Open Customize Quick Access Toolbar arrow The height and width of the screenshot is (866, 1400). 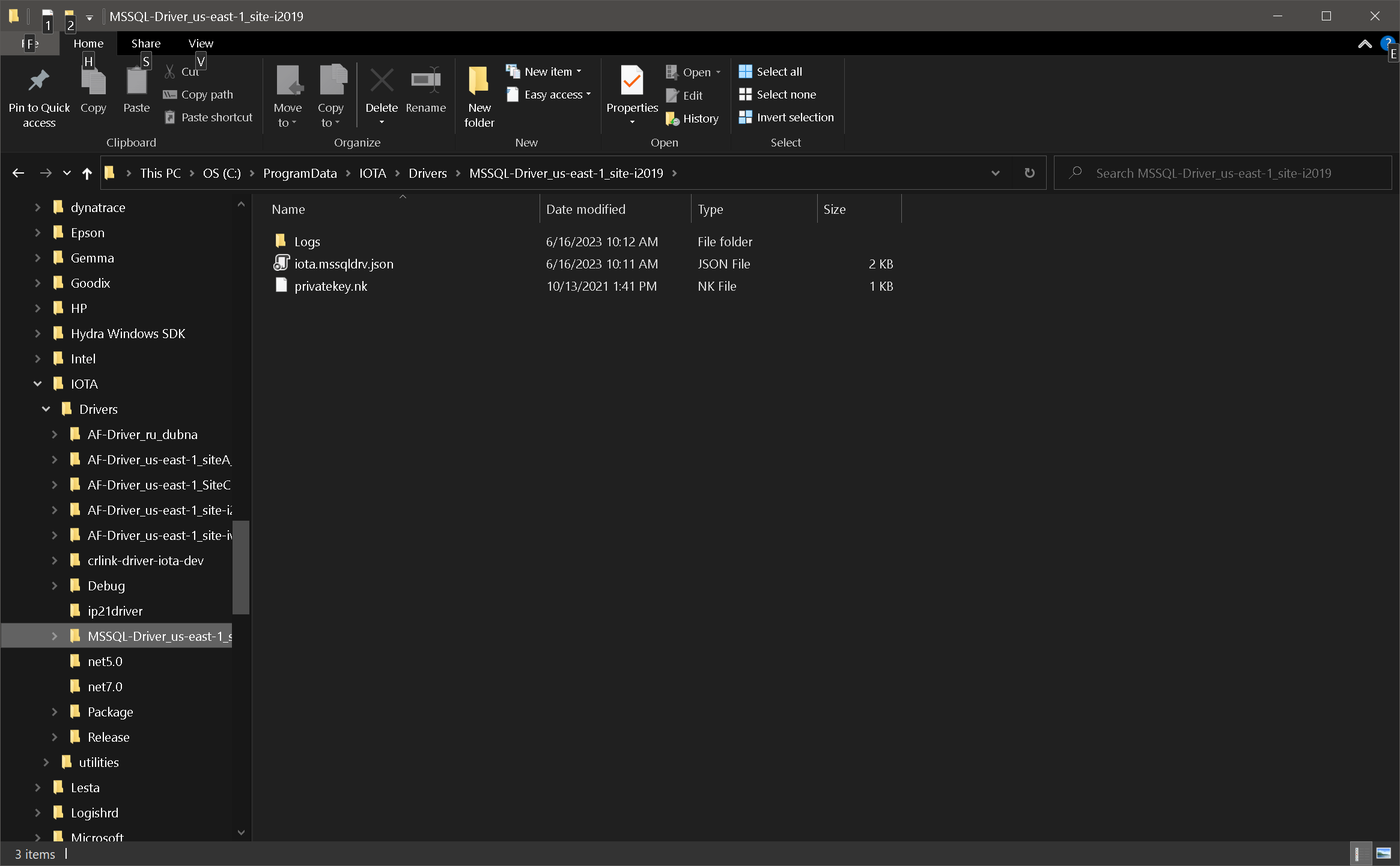coord(90,17)
